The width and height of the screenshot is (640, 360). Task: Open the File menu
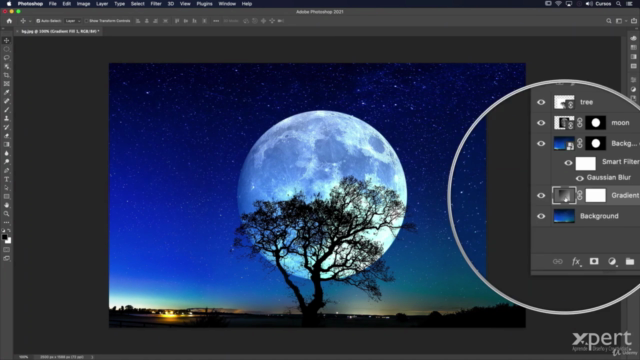[53, 4]
